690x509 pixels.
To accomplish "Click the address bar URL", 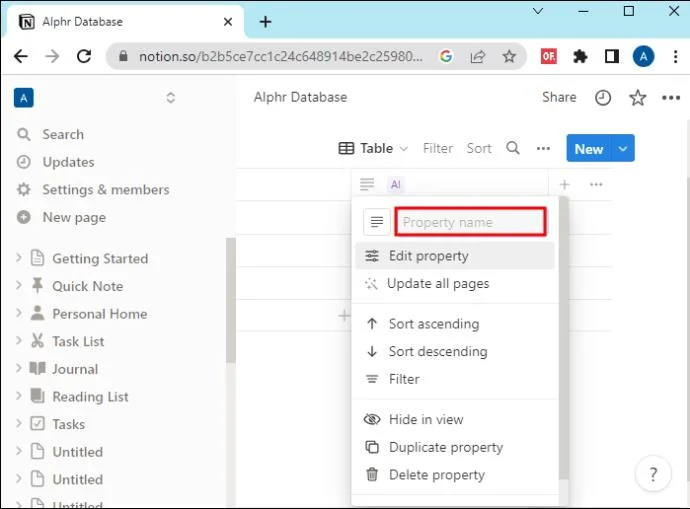I will click(280, 56).
